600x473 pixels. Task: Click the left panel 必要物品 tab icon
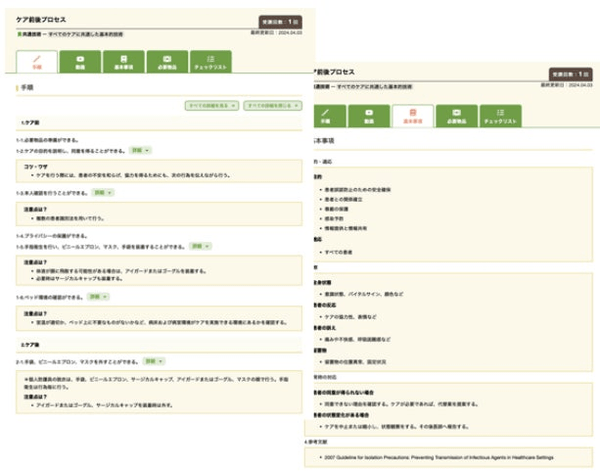point(166,58)
